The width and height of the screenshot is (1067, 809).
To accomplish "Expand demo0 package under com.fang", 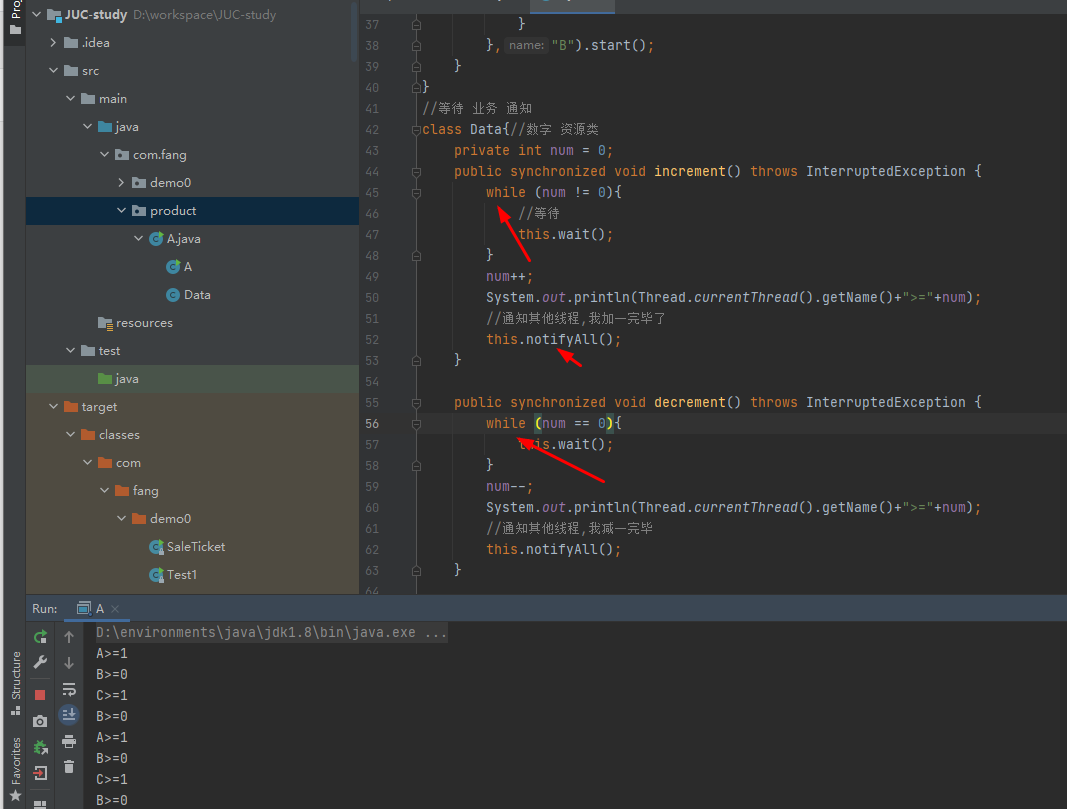I will point(121,182).
